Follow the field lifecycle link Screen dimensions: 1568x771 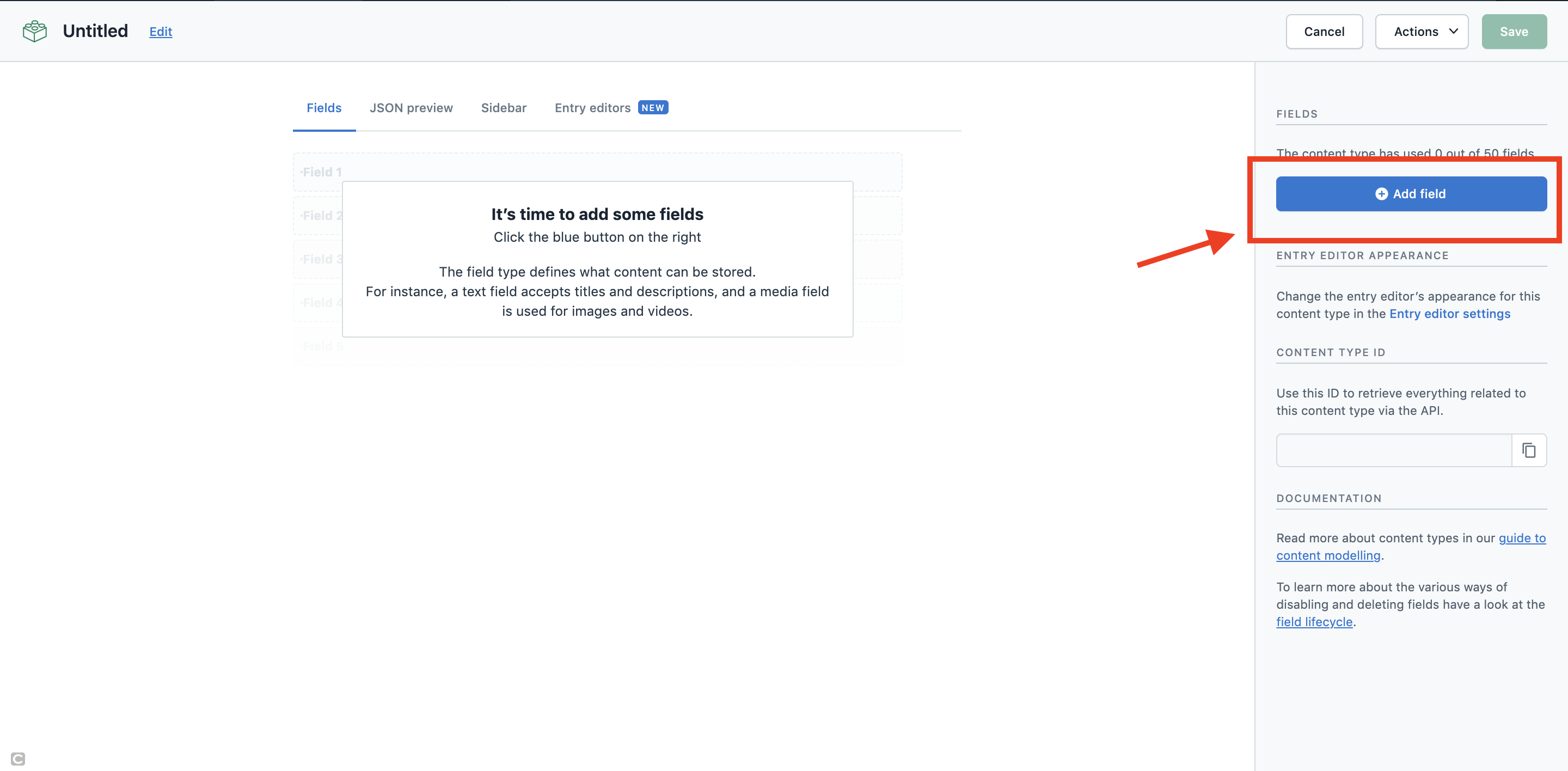[x=1314, y=622]
